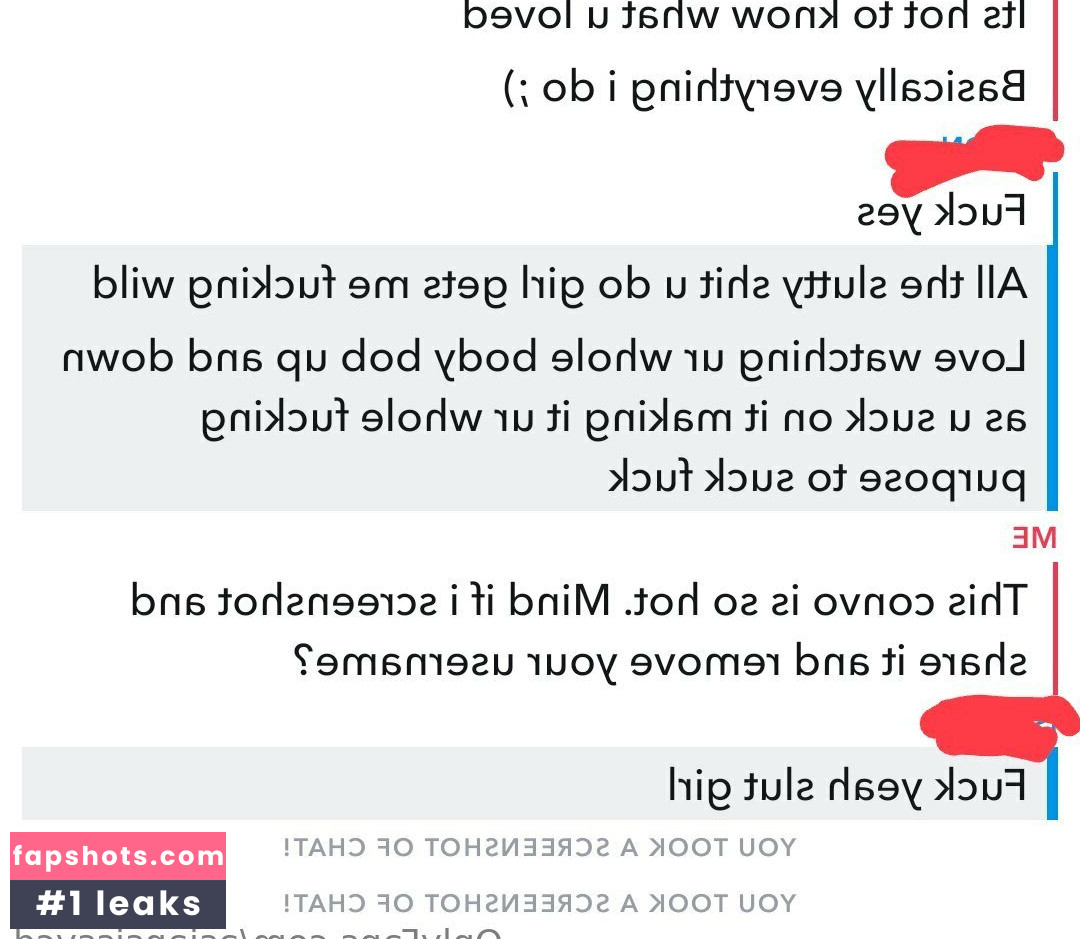Click the red vertical bar beside 'This convo' message
1080x939 pixels.
click(1055, 628)
